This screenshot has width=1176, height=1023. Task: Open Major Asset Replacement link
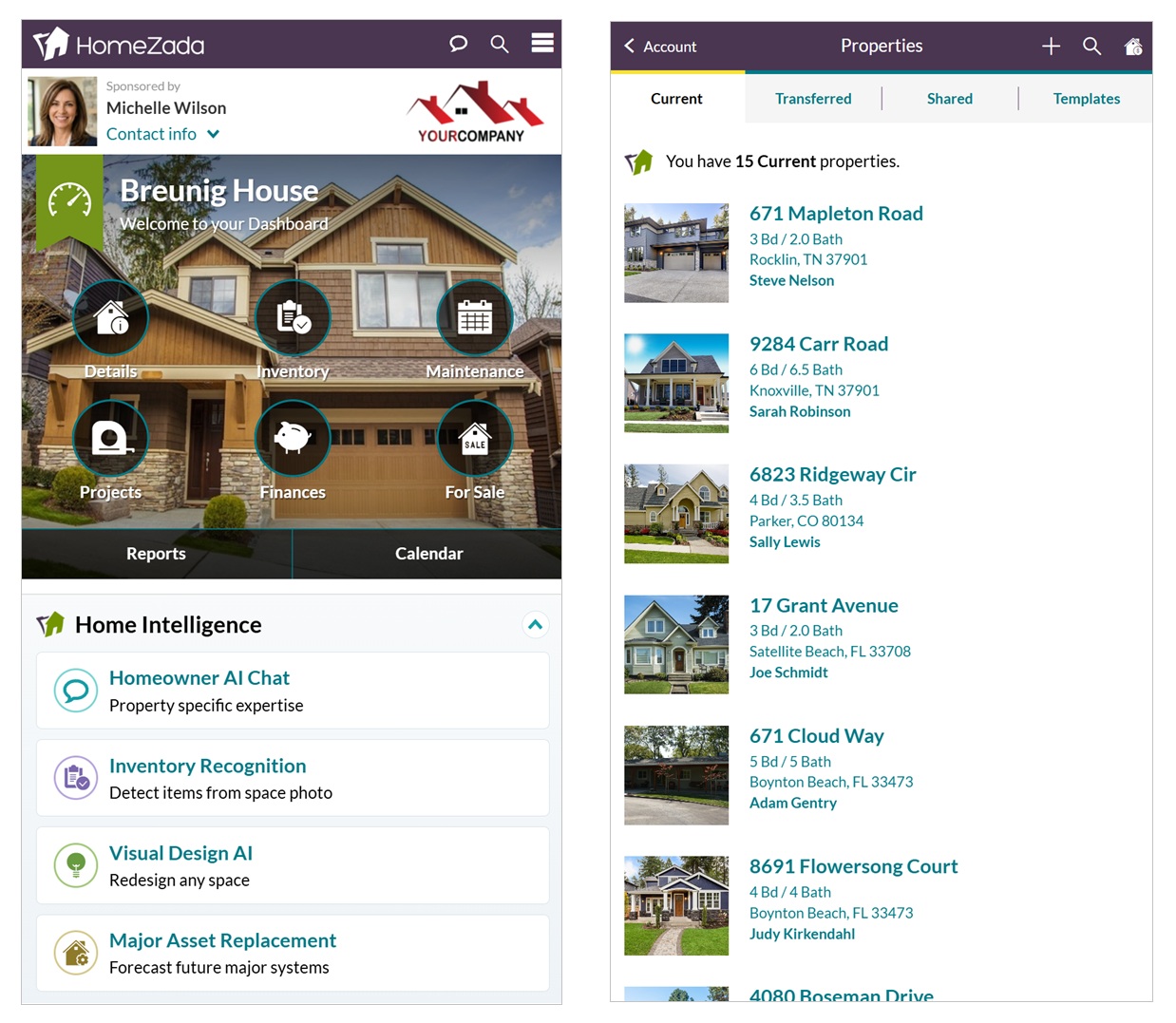[223, 940]
